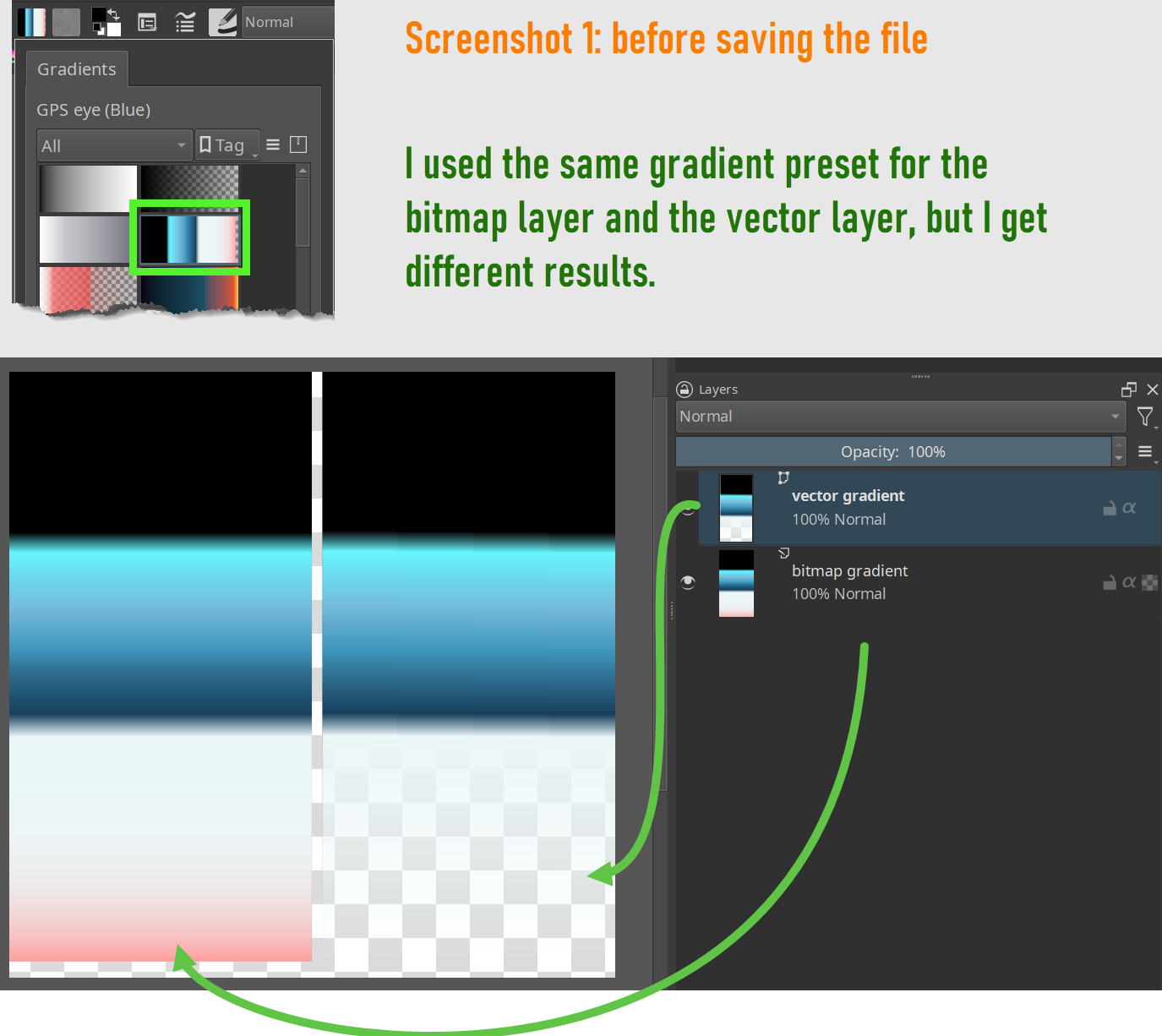The width and height of the screenshot is (1162, 1036).
Task: Toggle alpha inheritance on bitmap gradient layer
Action: tap(1130, 582)
